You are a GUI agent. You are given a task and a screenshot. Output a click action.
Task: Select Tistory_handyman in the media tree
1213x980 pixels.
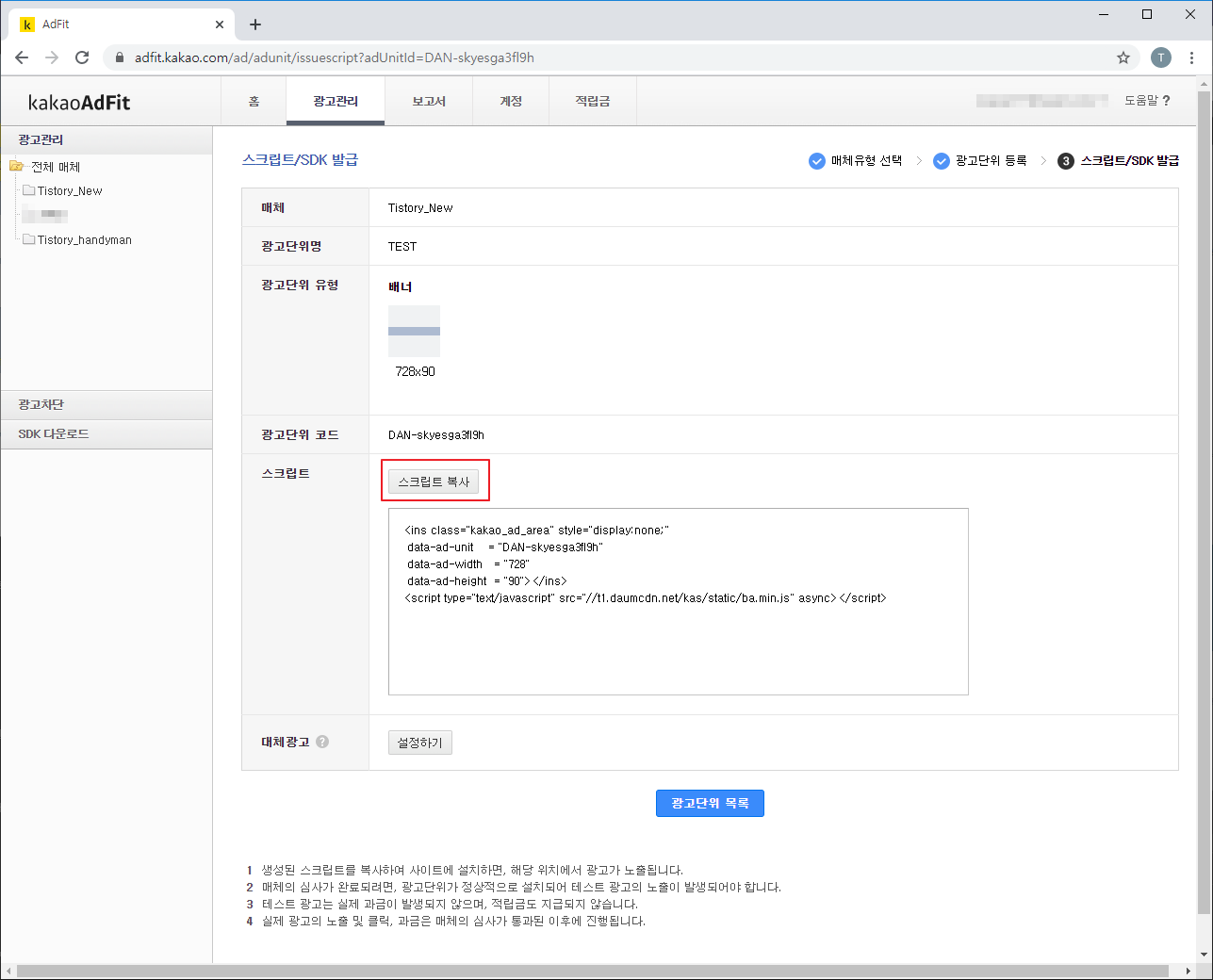(85, 239)
